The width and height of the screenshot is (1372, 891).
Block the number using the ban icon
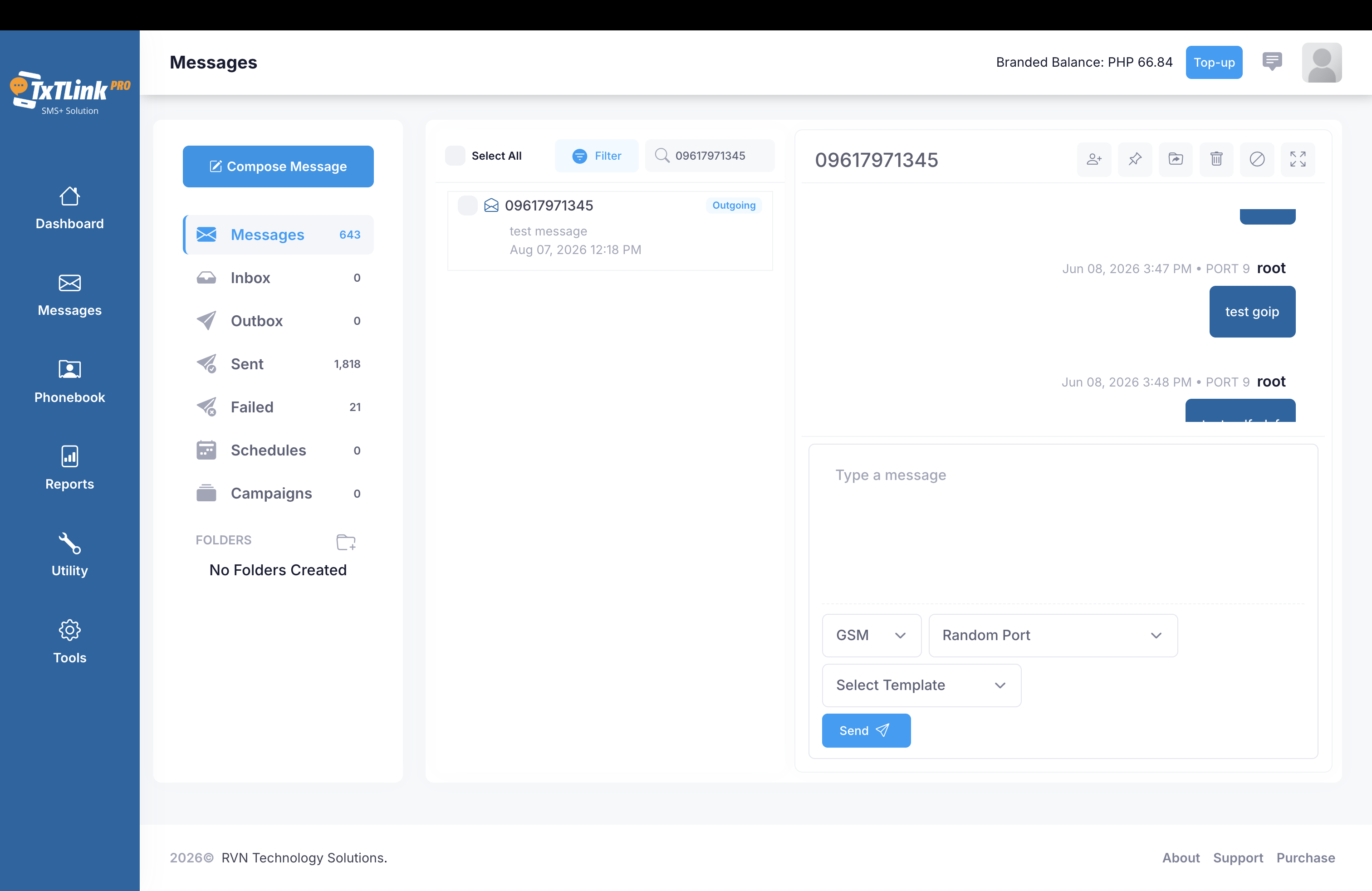[1257, 159]
